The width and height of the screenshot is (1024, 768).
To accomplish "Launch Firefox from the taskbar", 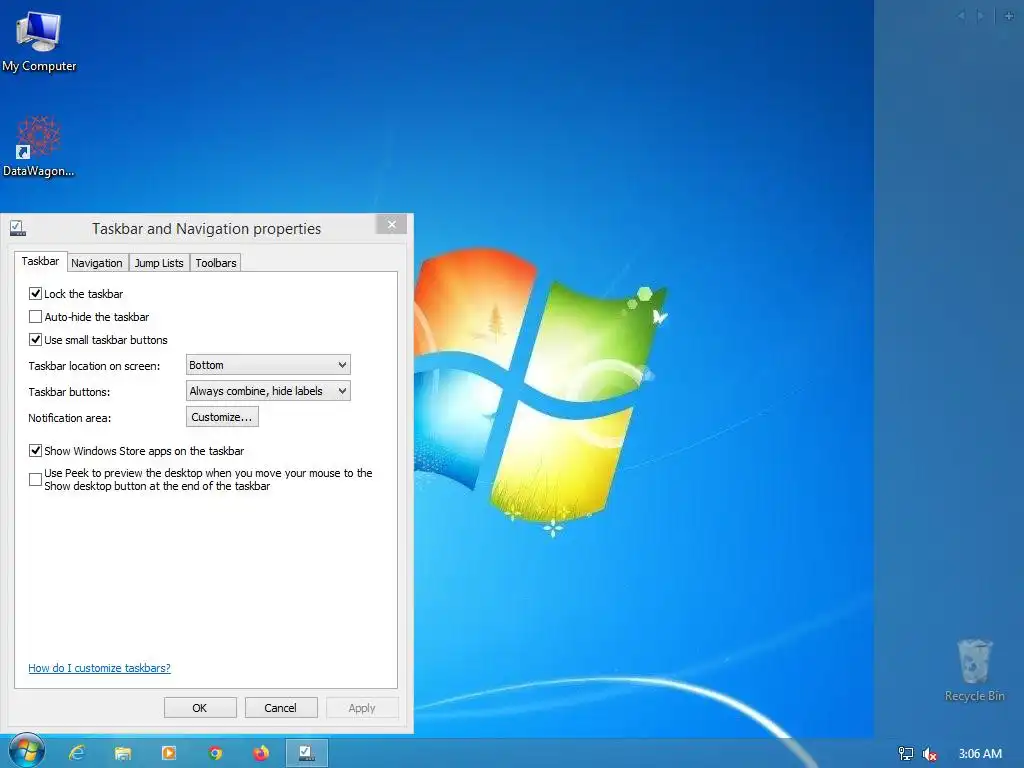I will click(x=261, y=754).
